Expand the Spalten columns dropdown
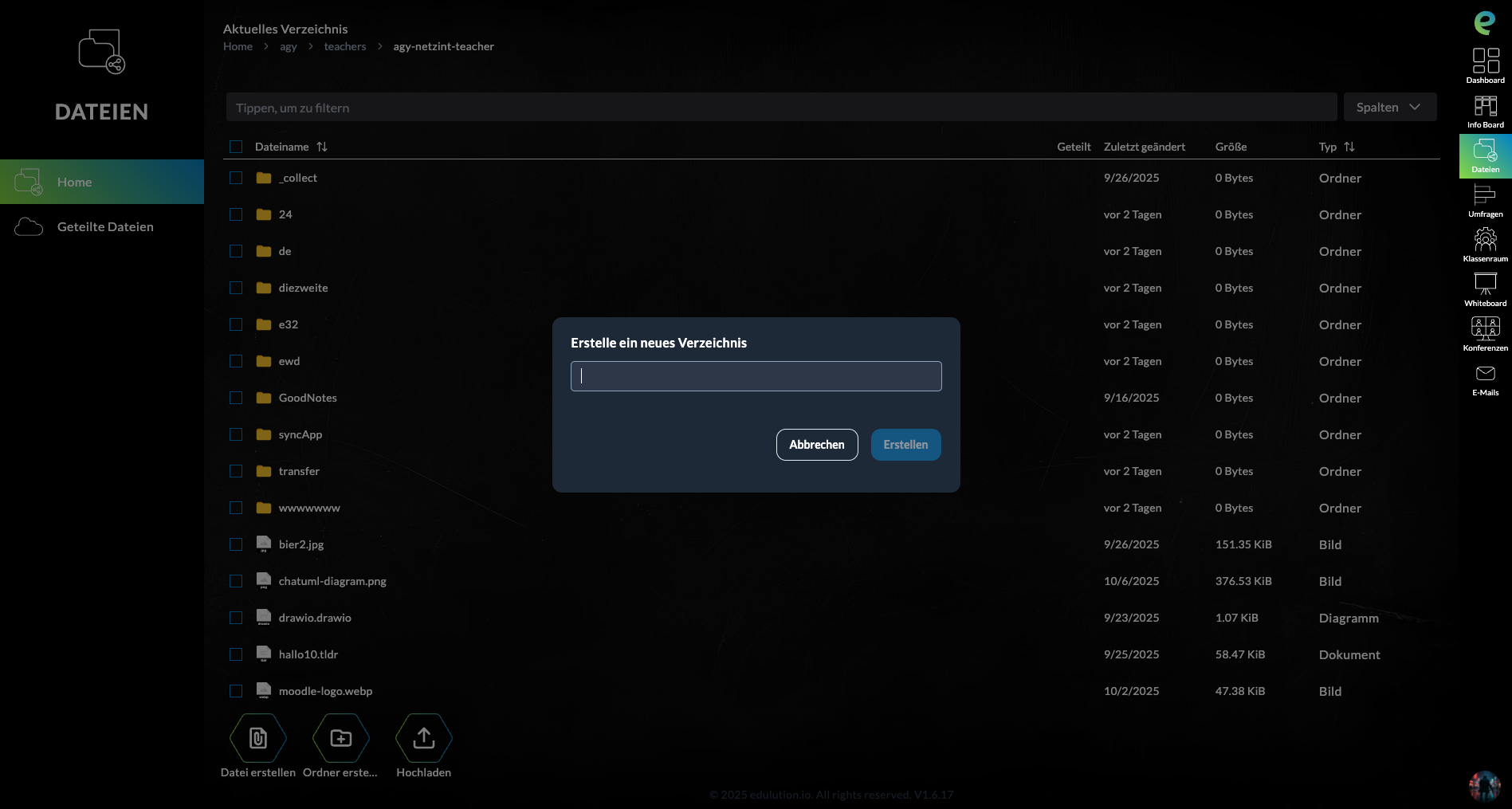The image size is (1512, 809). pyautogui.click(x=1389, y=107)
